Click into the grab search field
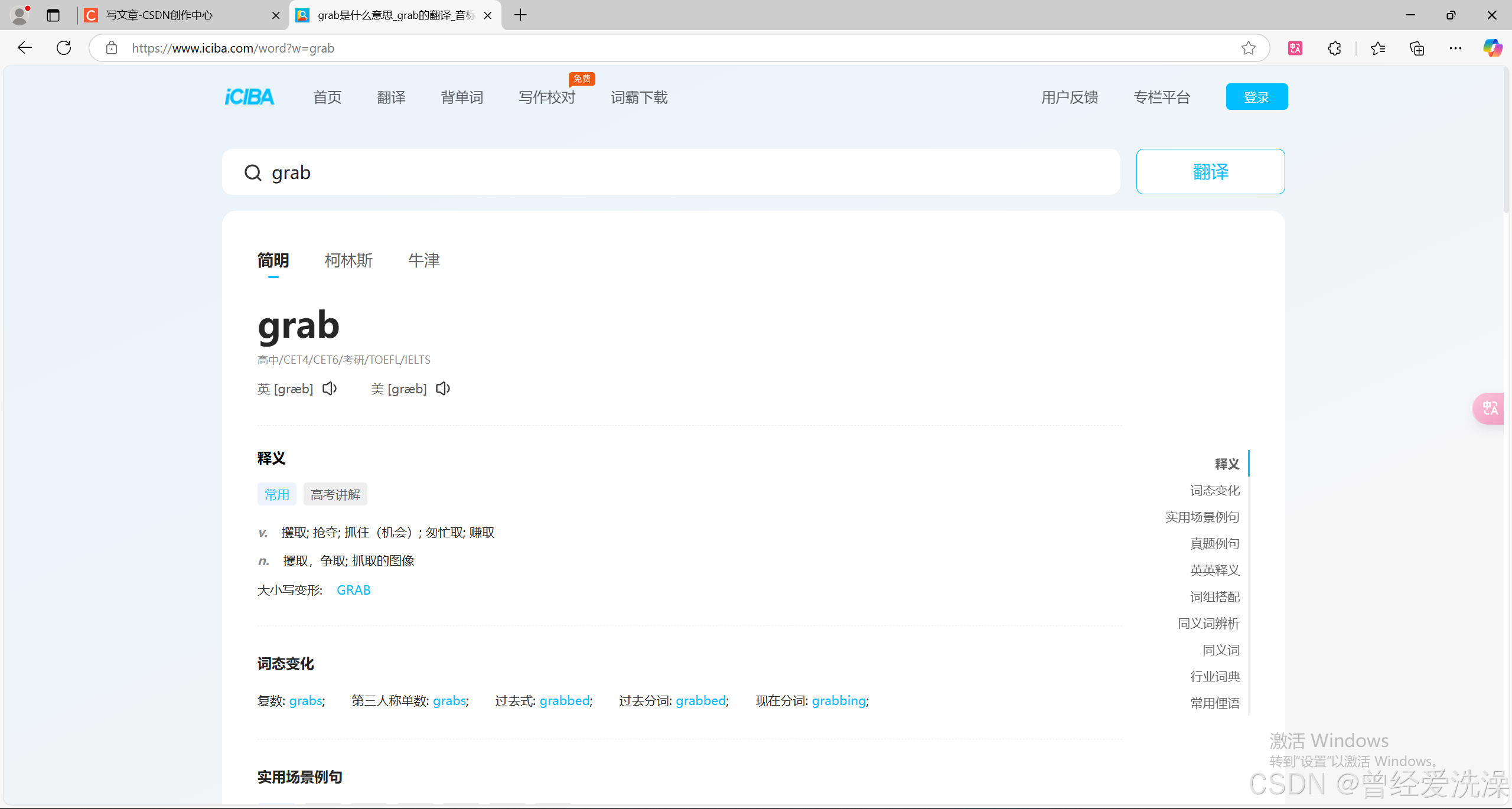The height and width of the screenshot is (809, 1512). (650, 172)
